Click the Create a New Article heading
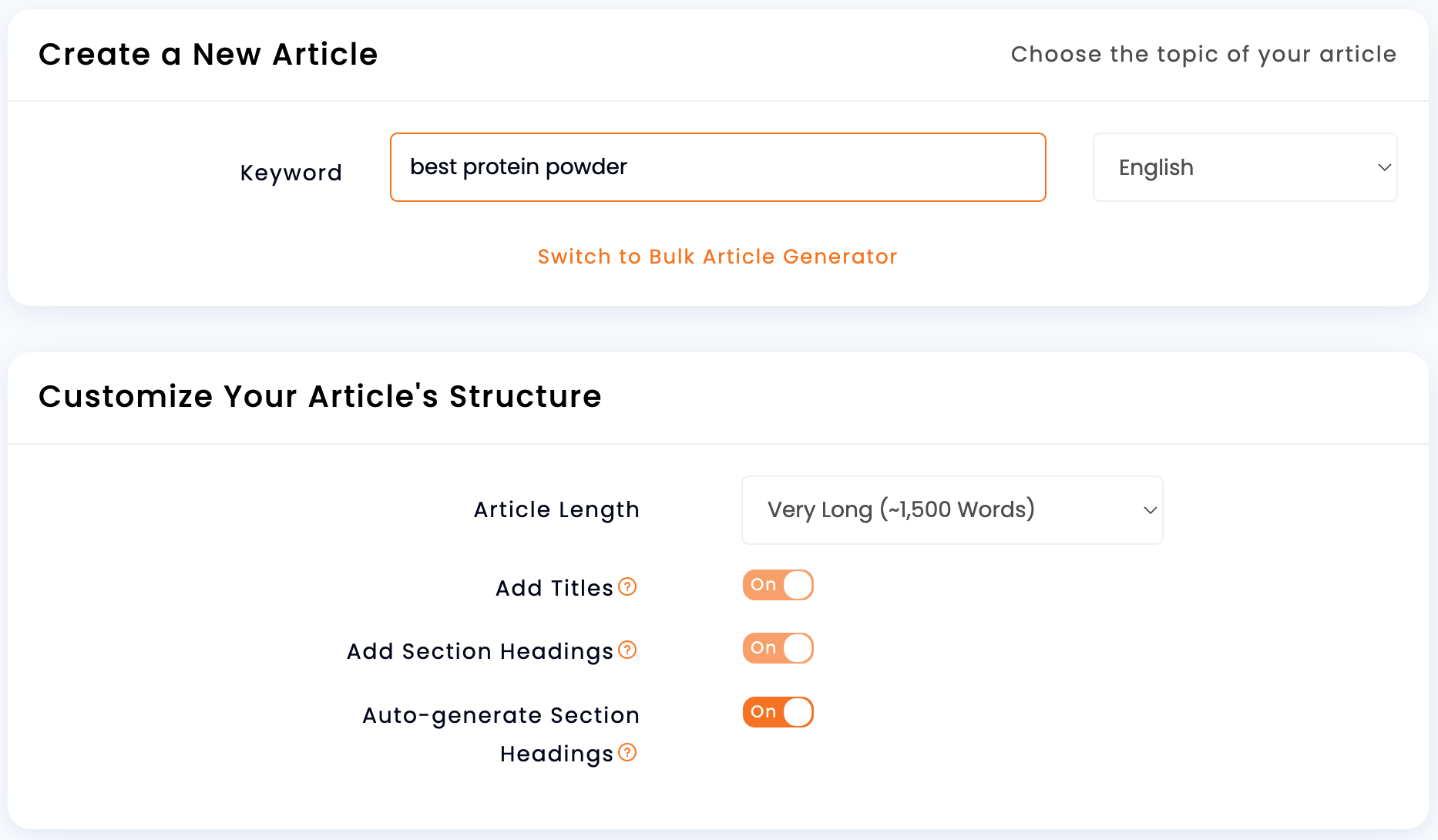Viewport: 1438px width, 840px height. pyautogui.click(x=209, y=54)
